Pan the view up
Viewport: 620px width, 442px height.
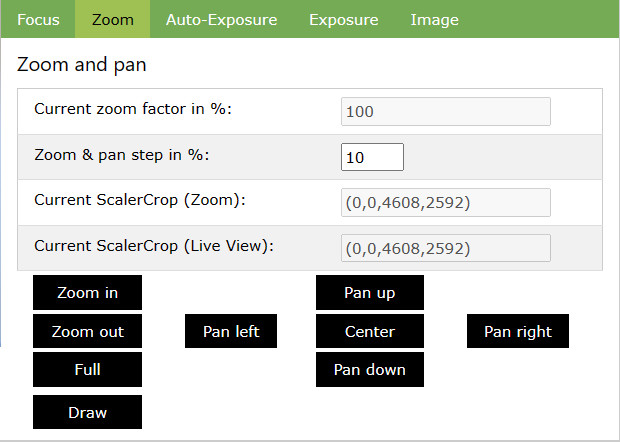(369, 293)
